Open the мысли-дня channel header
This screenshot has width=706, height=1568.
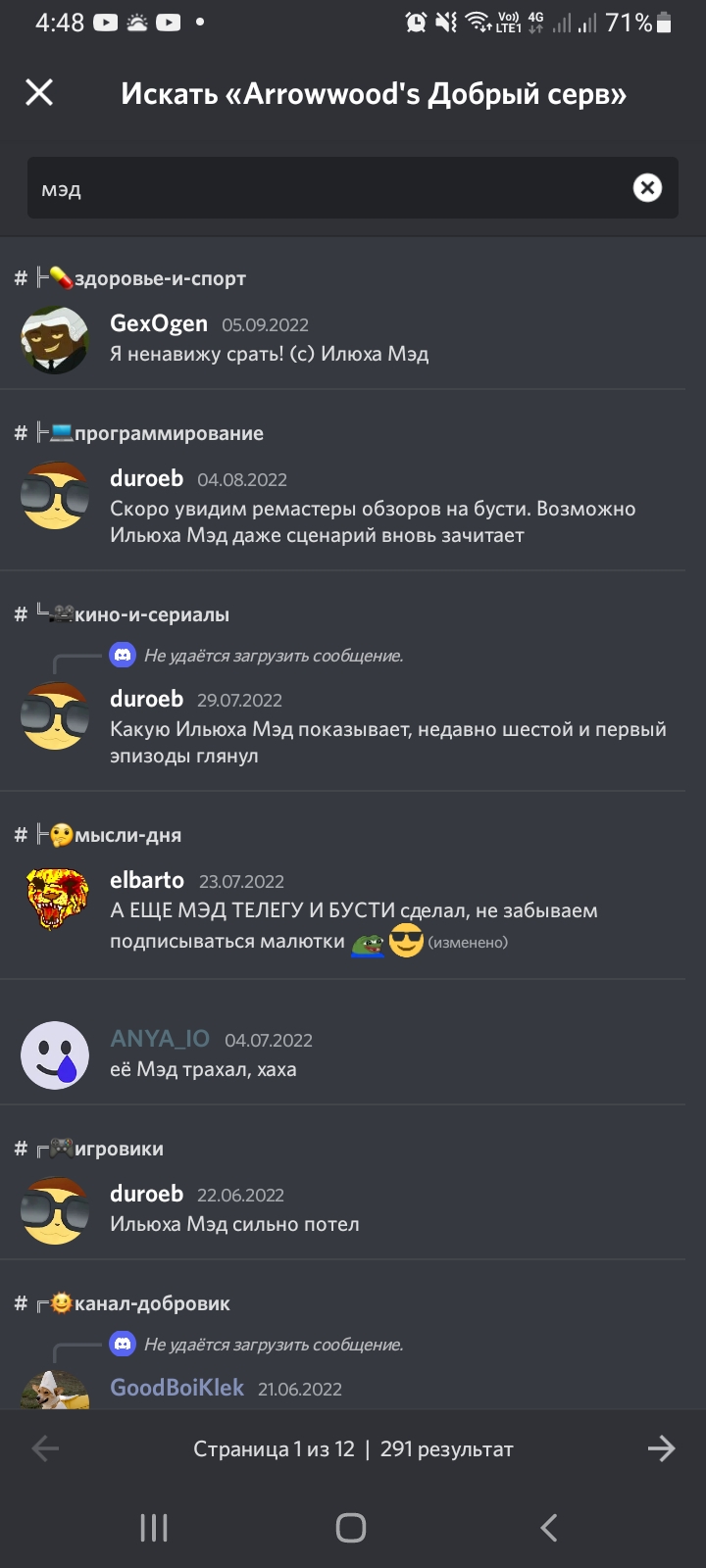[97, 835]
